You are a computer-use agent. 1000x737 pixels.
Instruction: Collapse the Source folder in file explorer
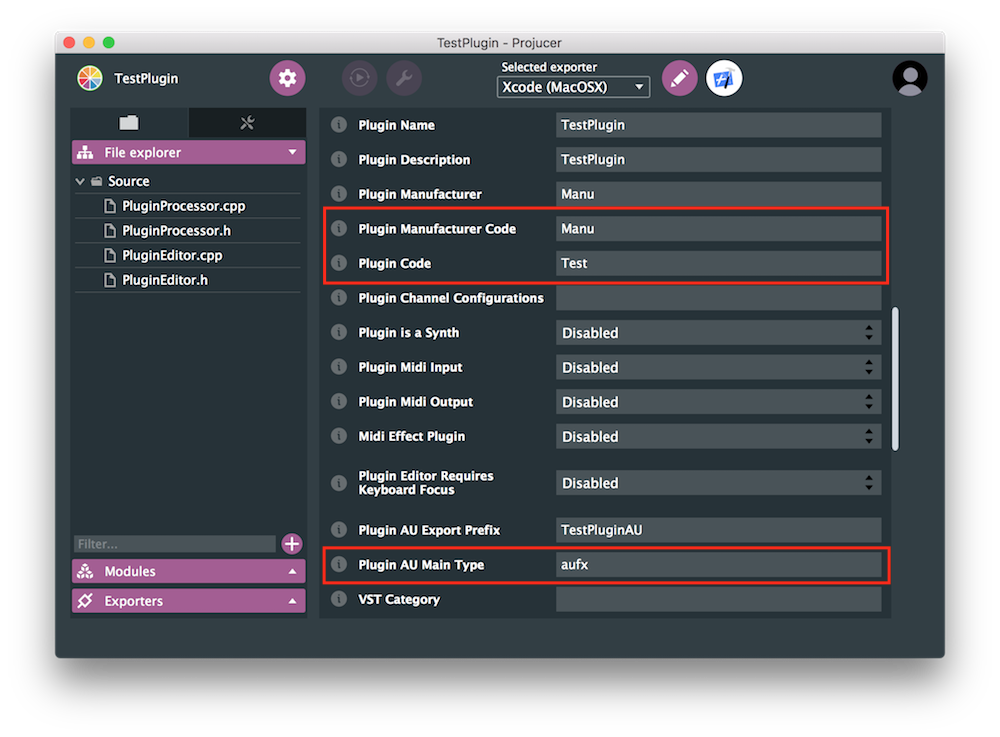80,180
